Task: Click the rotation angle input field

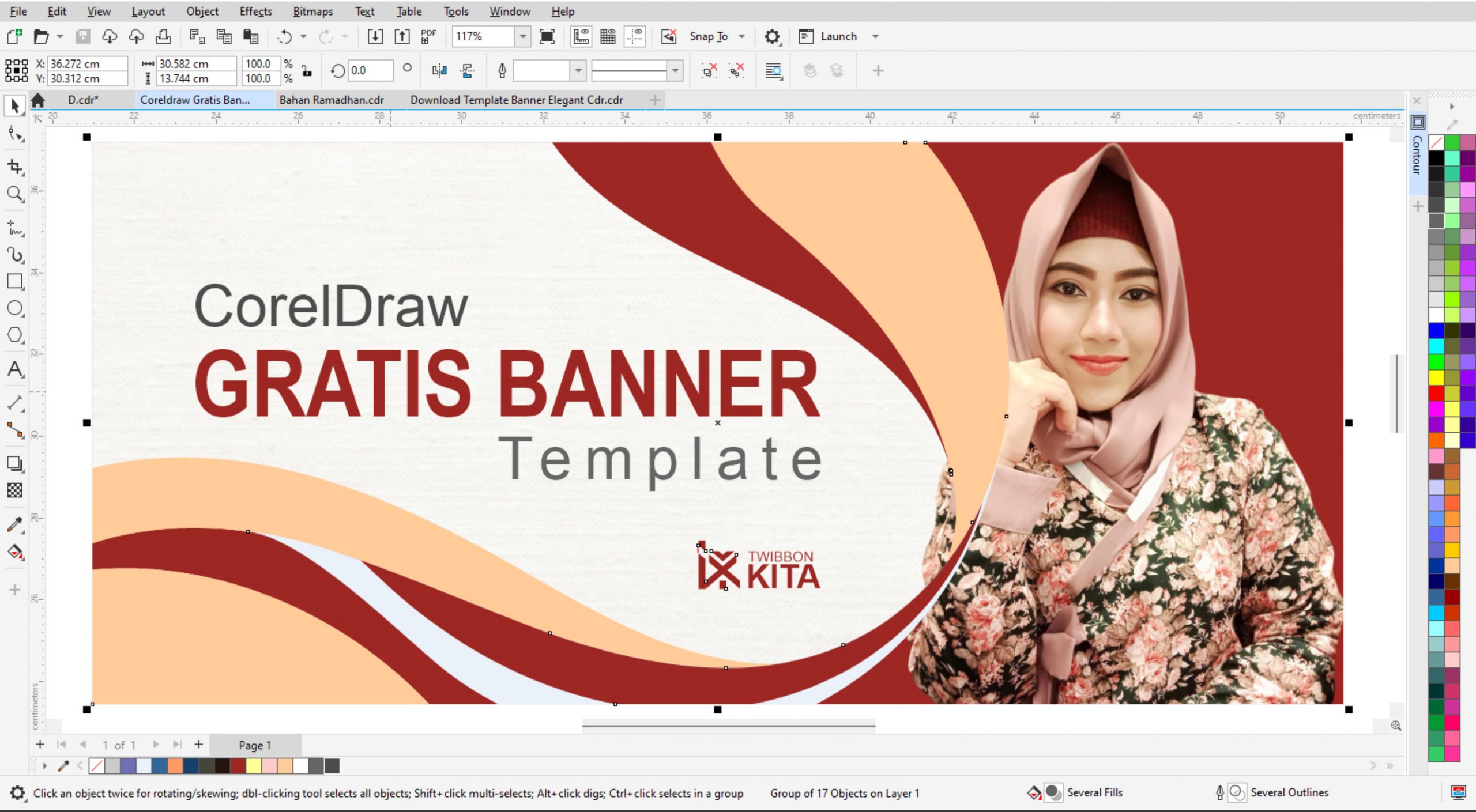Action: (371, 70)
